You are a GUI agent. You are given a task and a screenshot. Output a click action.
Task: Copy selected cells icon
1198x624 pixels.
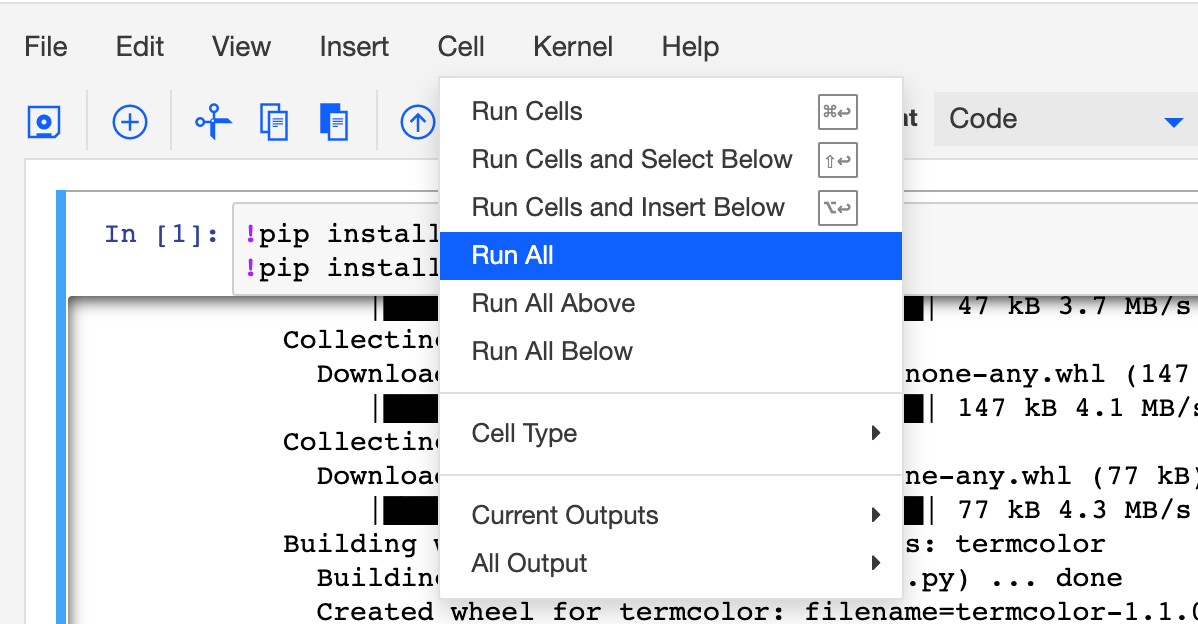(274, 122)
